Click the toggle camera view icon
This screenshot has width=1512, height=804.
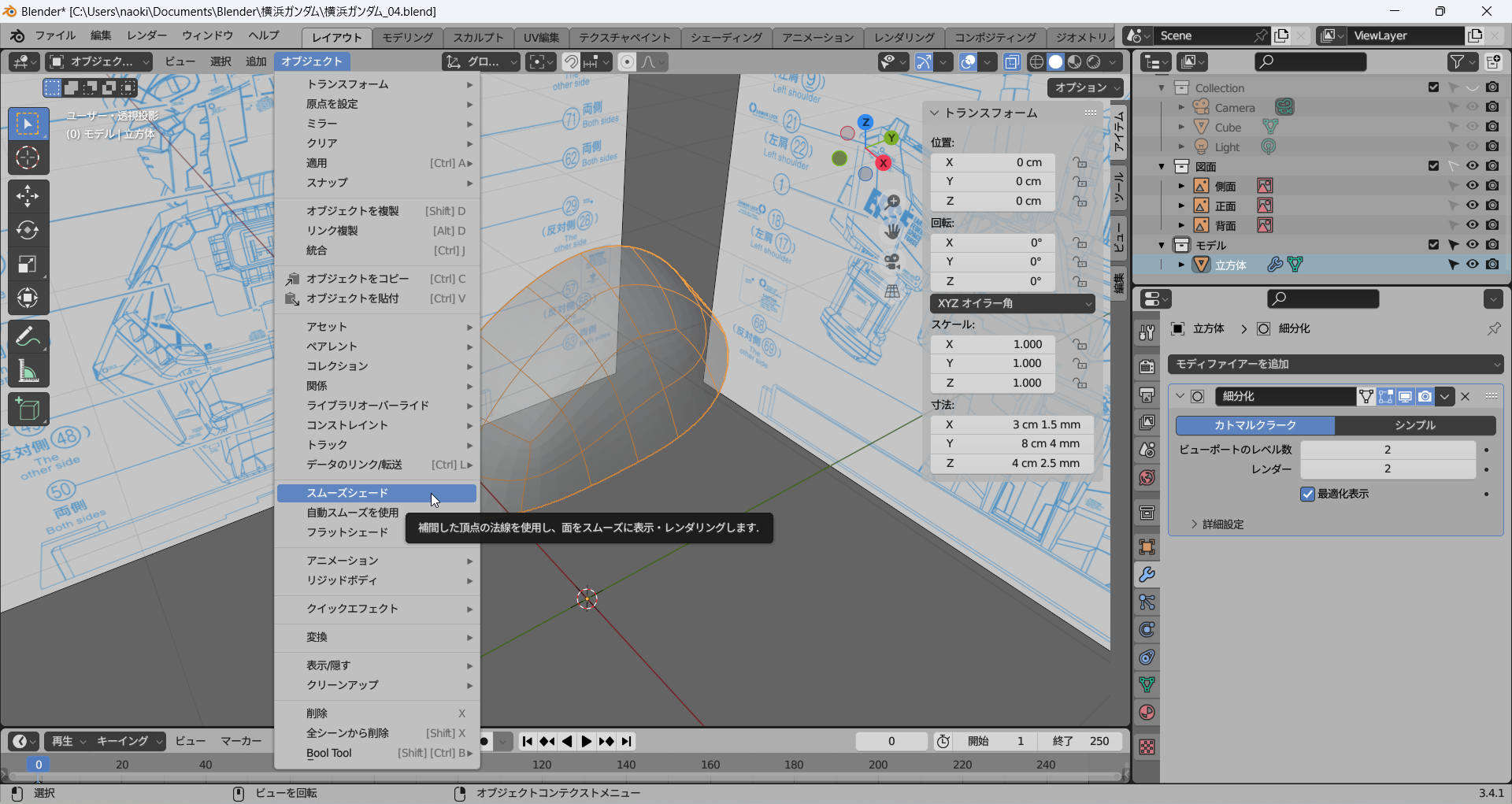coord(892,261)
